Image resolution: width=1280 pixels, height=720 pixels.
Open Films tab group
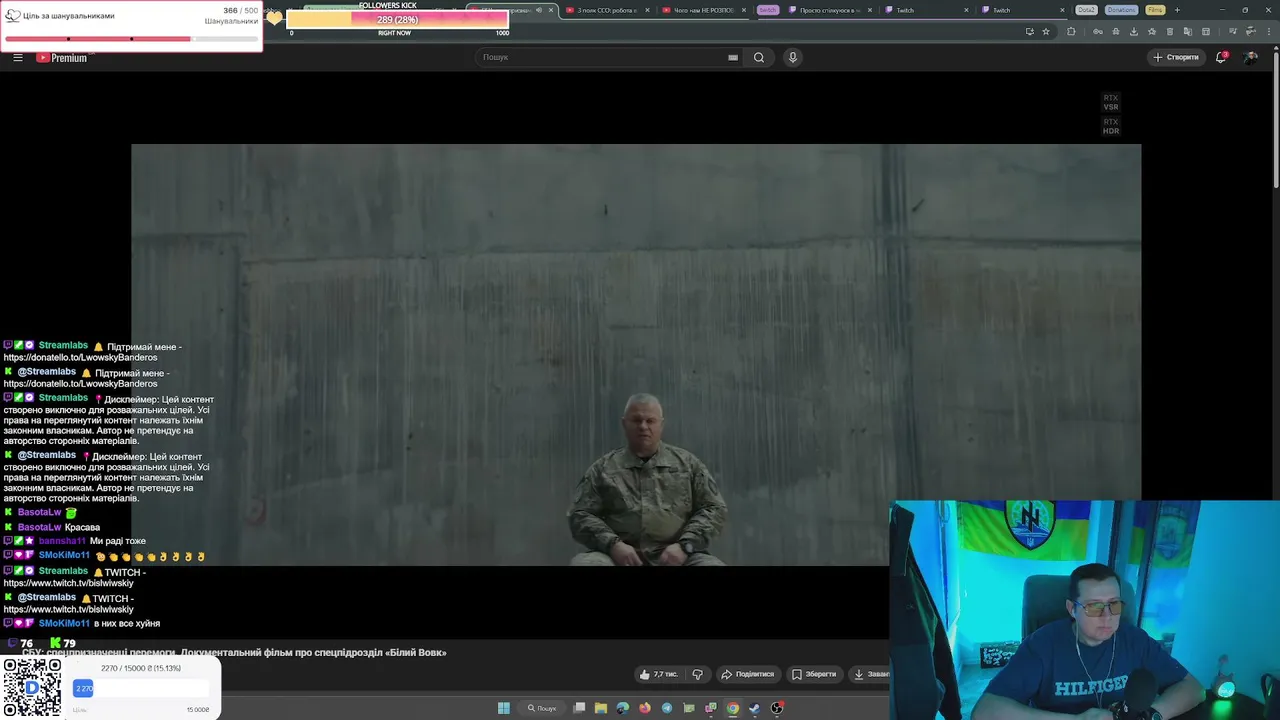(1155, 10)
